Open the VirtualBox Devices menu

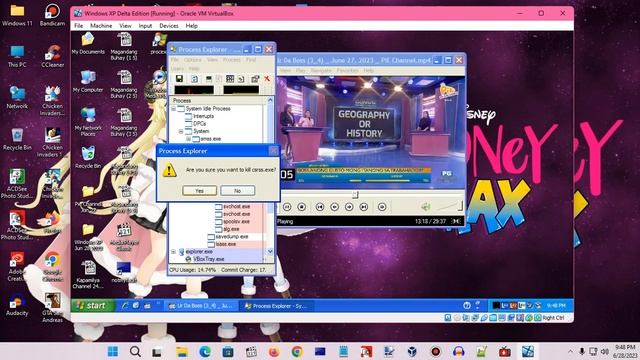[x=169, y=26]
